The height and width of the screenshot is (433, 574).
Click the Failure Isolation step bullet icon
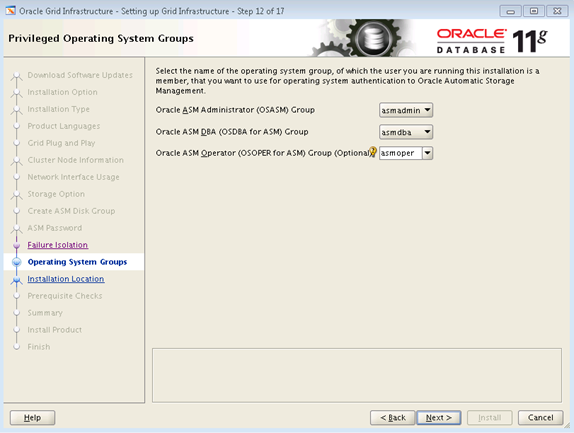[16, 245]
